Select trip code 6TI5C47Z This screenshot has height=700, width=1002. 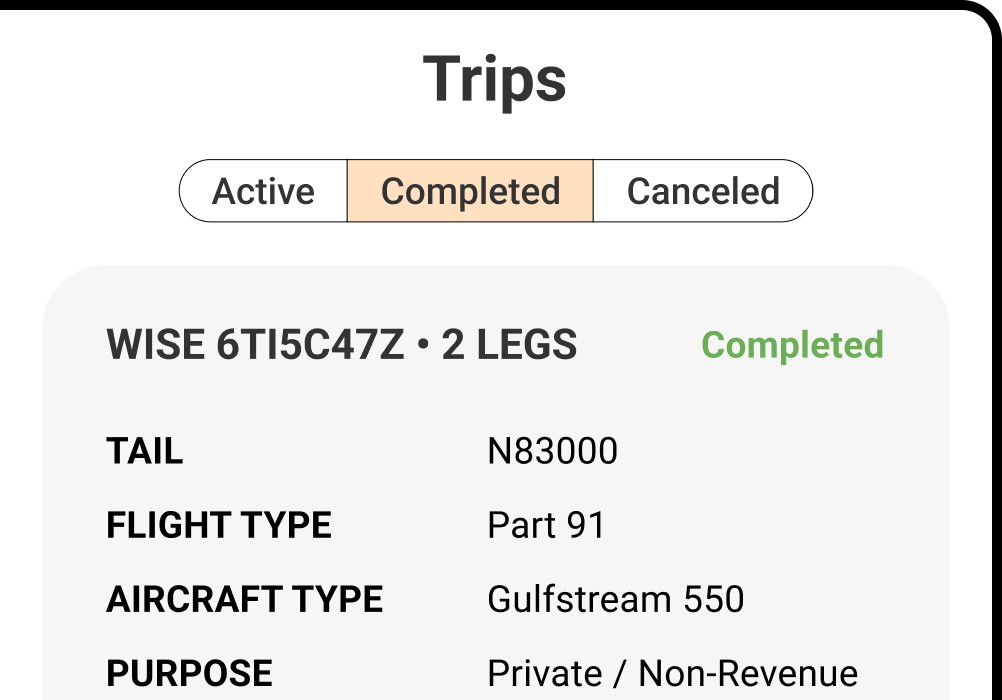point(310,345)
